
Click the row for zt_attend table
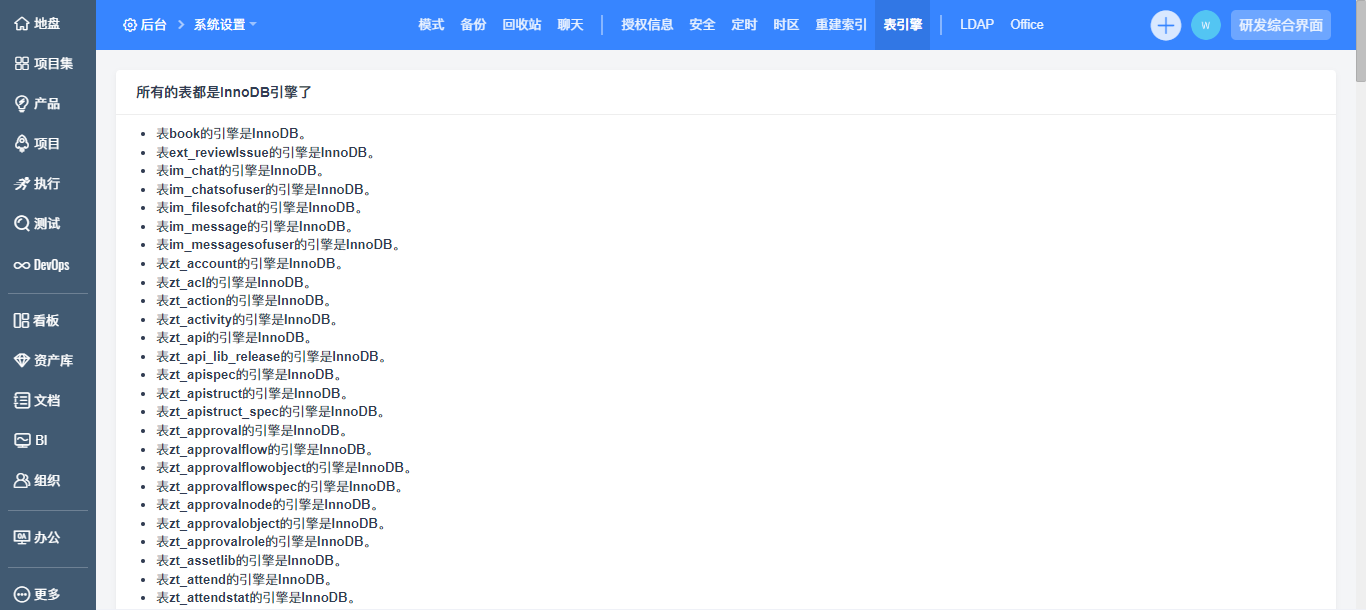244,579
